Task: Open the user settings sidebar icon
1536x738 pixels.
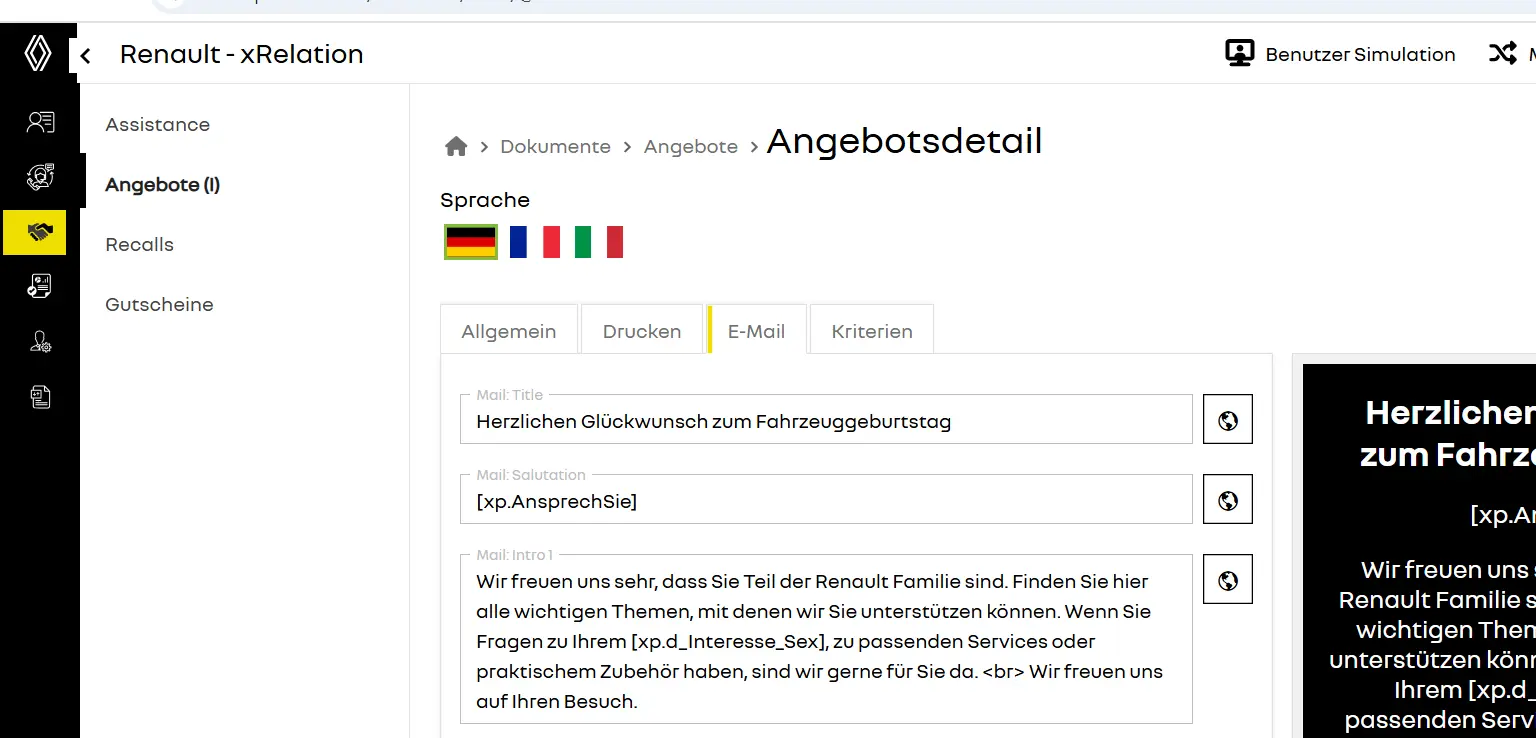Action: pos(40,342)
